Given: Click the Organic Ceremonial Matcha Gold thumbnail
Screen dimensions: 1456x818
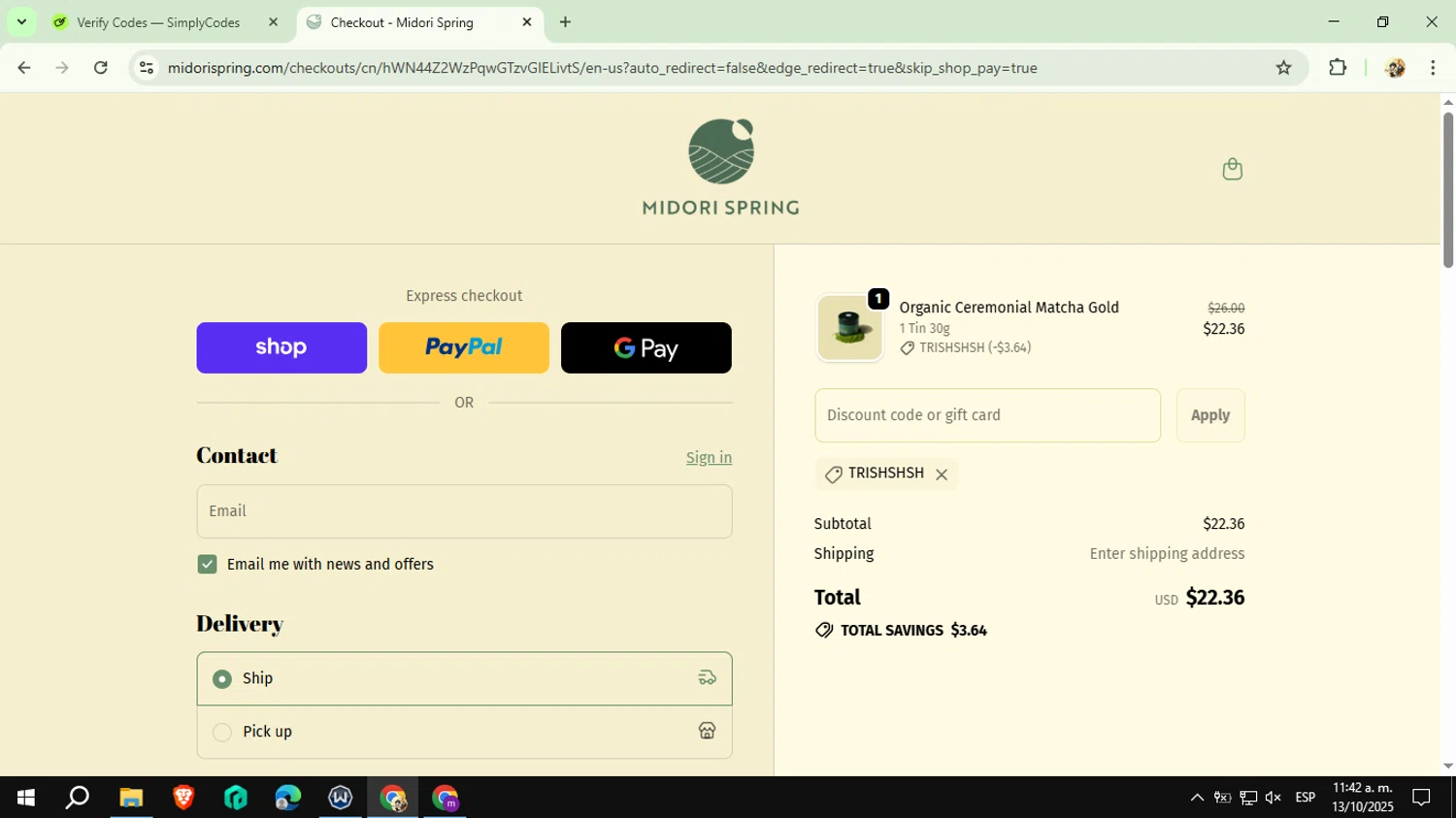Looking at the screenshot, I should tap(849, 328).
